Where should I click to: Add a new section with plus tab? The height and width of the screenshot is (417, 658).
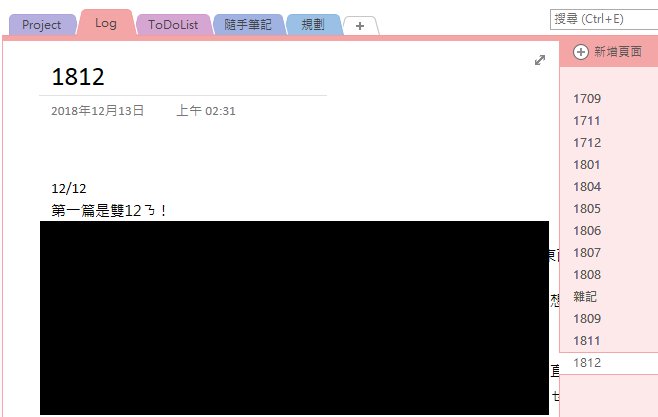[x=360, y=26]
